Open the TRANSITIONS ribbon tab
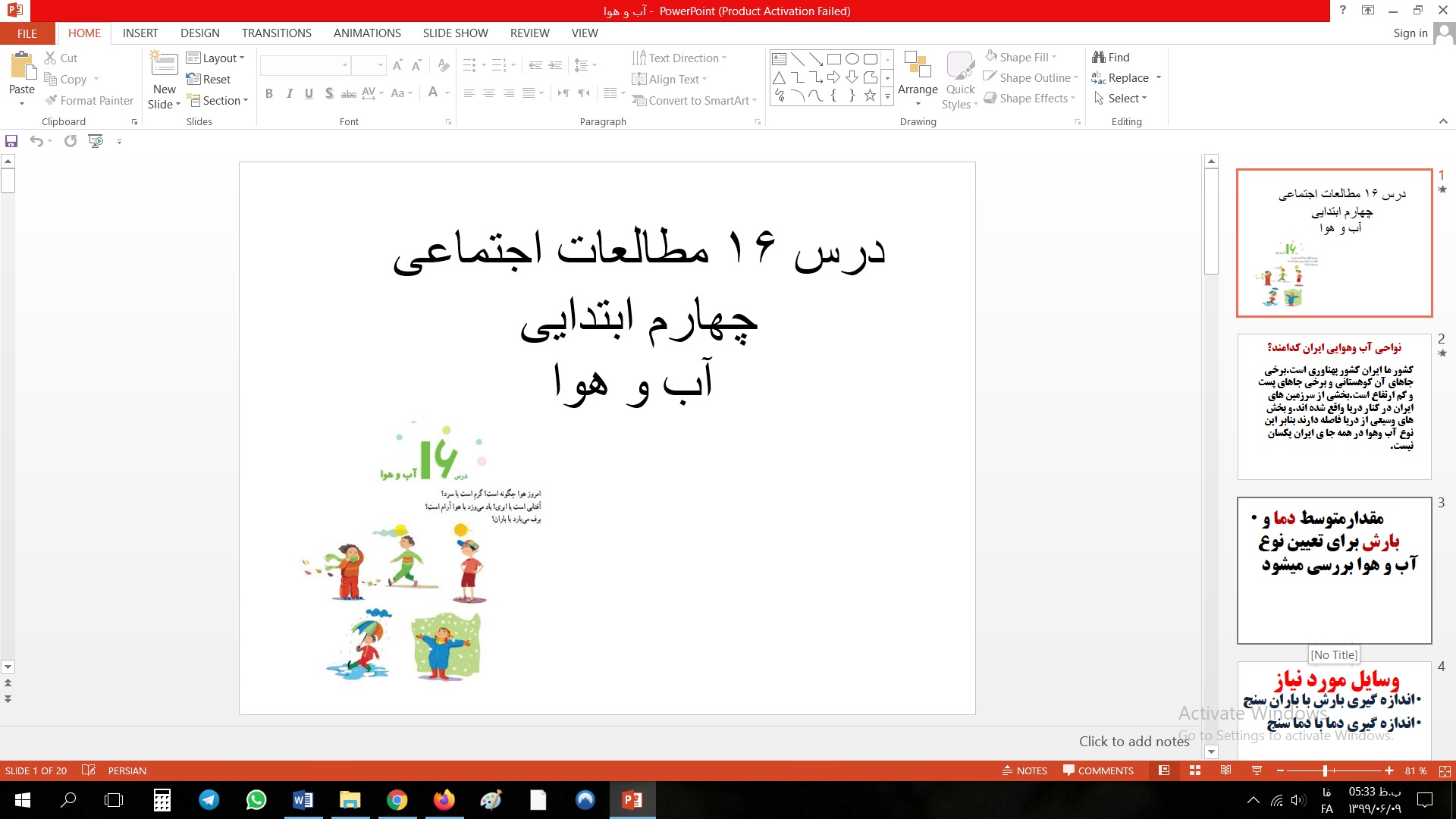Screen dimensions: 1456x819 click(276, 33)
